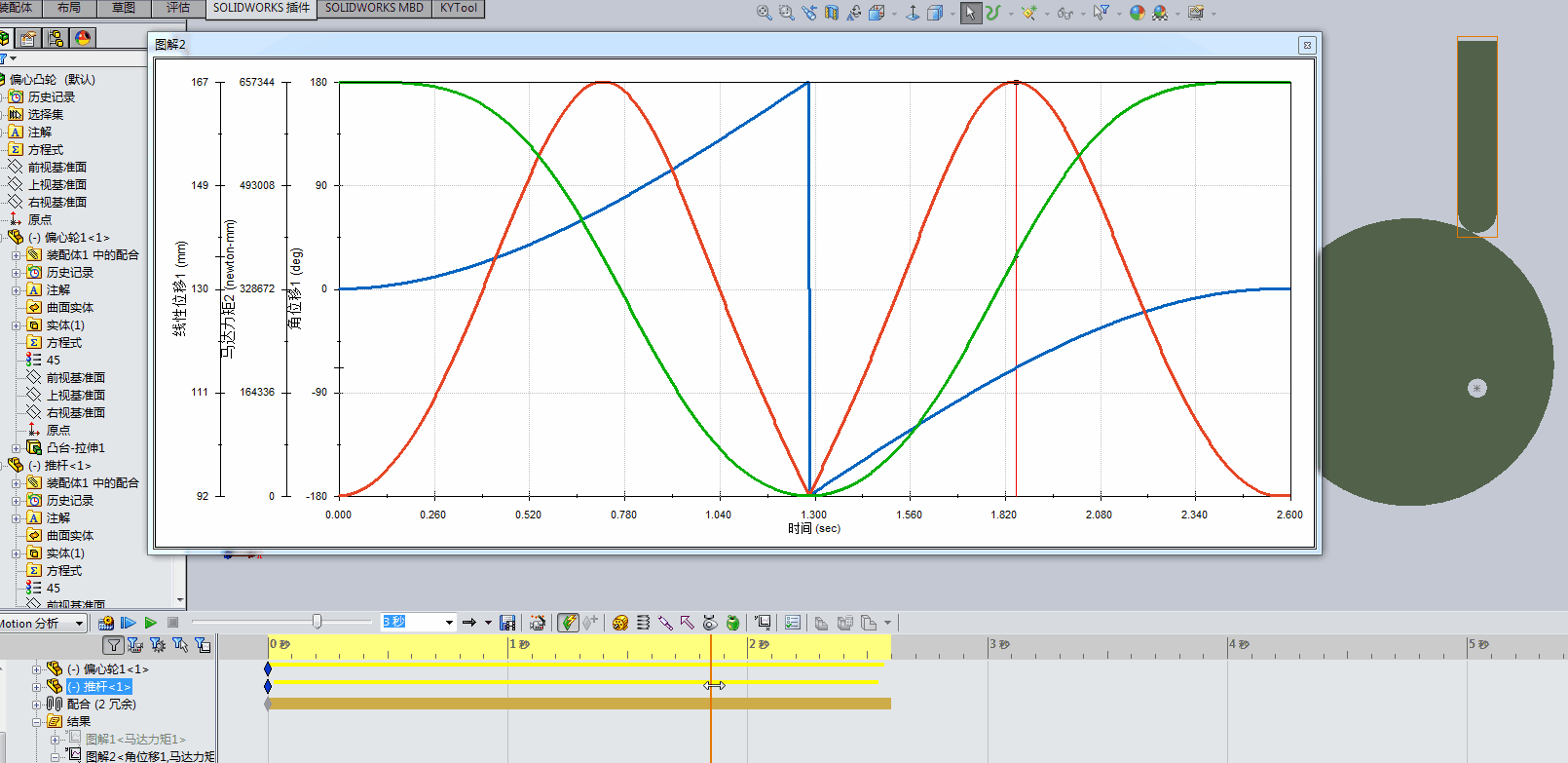Click orange timeline time bar
The height and width of the screenshot is (763, 1568).
click(x=711, y=698)
